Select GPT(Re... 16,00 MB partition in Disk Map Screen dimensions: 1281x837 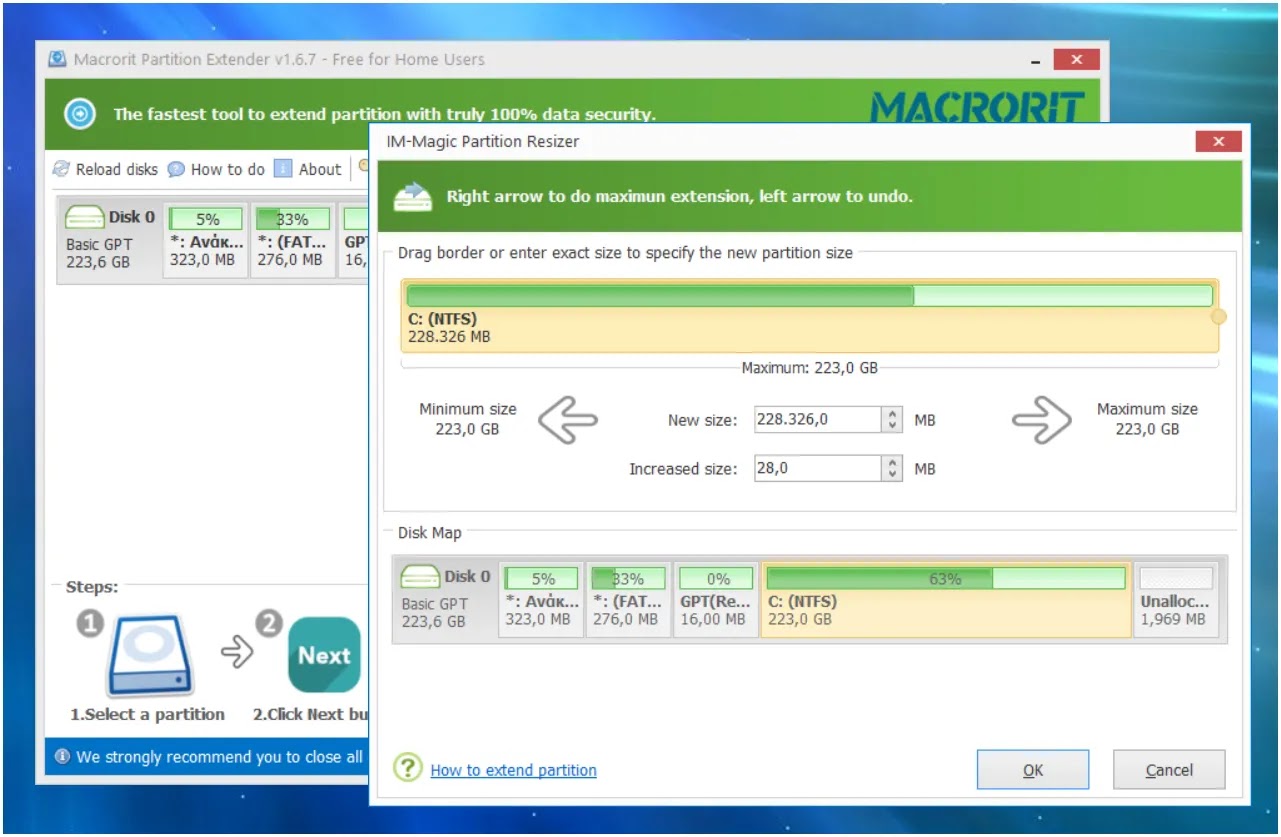tap(714, 598)
